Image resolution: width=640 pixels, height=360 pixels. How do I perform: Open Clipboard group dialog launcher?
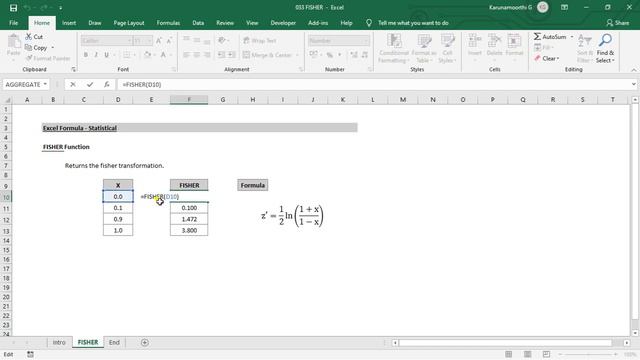click(73, 69)
